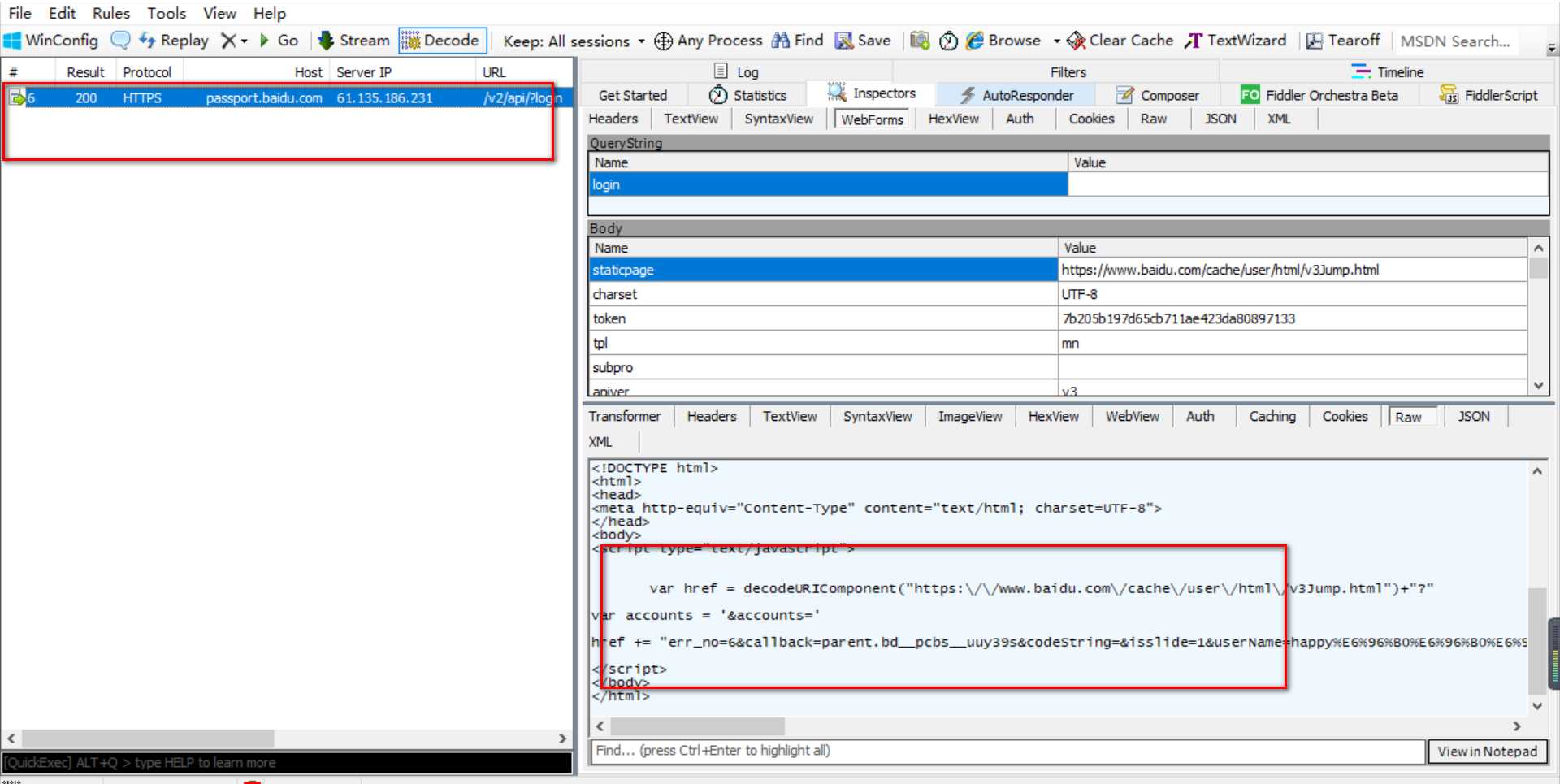This screenshot has height=784, width=1560.
Task: Clear Cache using toolbar button
Action: coord(1120,40)
